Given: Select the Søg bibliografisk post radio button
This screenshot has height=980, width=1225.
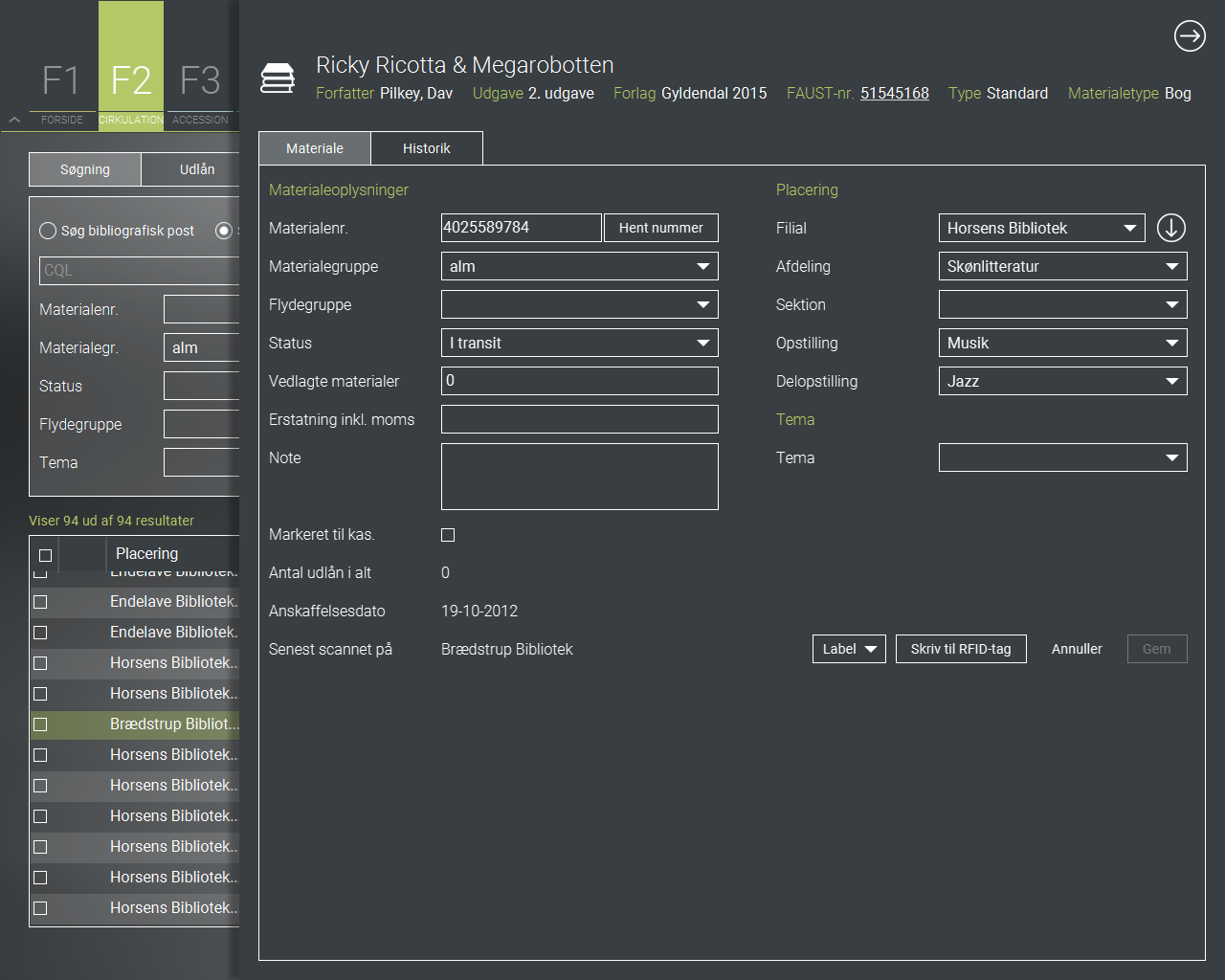Looking at the screenshot, I should (x=48, y=231).
